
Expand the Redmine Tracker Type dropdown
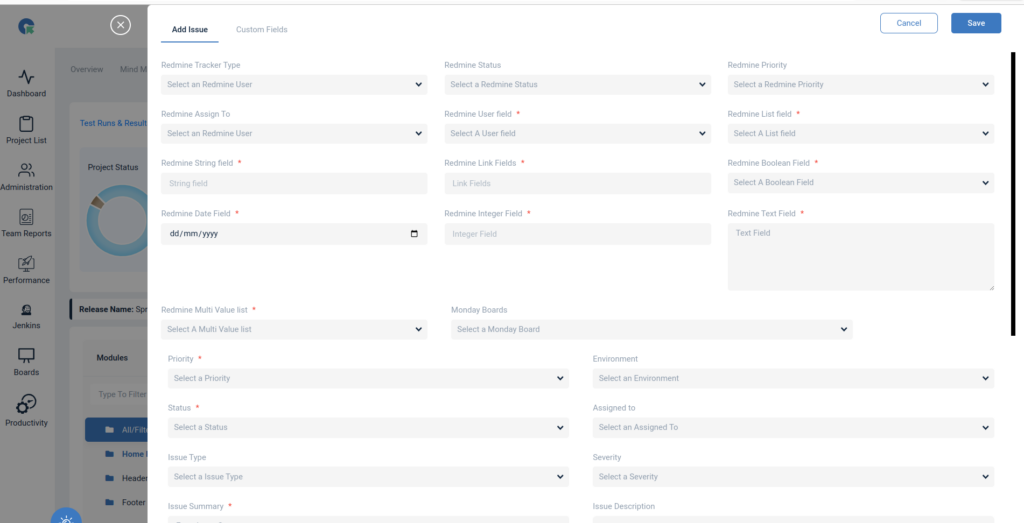tap(294, 85)
